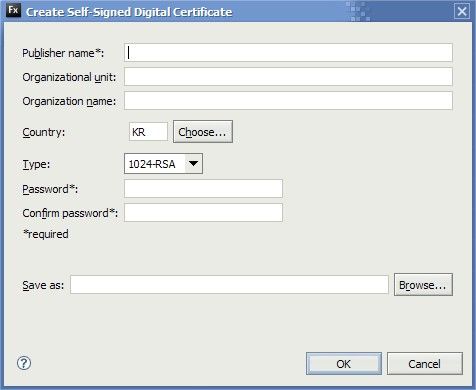Focus the Organization name field

coord(288,101)
